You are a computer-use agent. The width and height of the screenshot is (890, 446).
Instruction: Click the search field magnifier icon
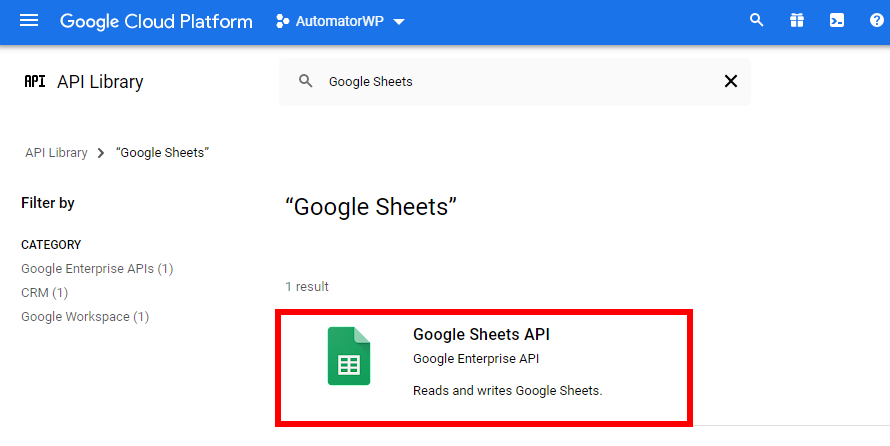307,82
